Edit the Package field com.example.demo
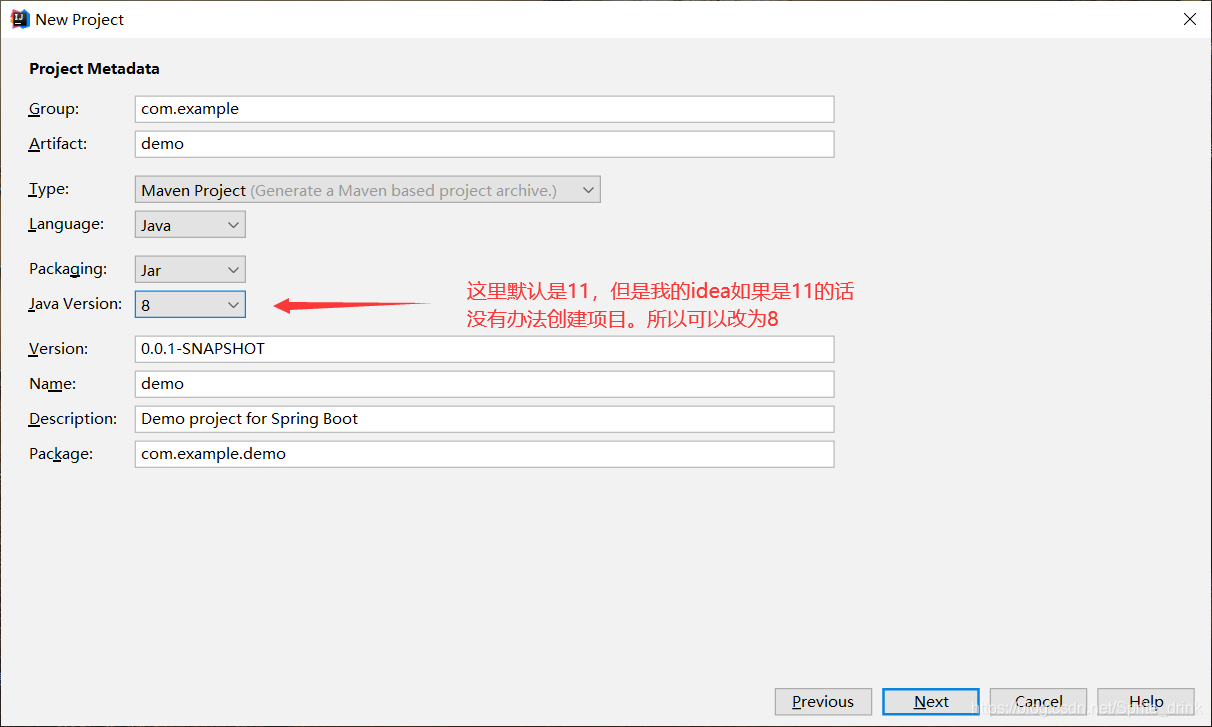 pos(484,454)
